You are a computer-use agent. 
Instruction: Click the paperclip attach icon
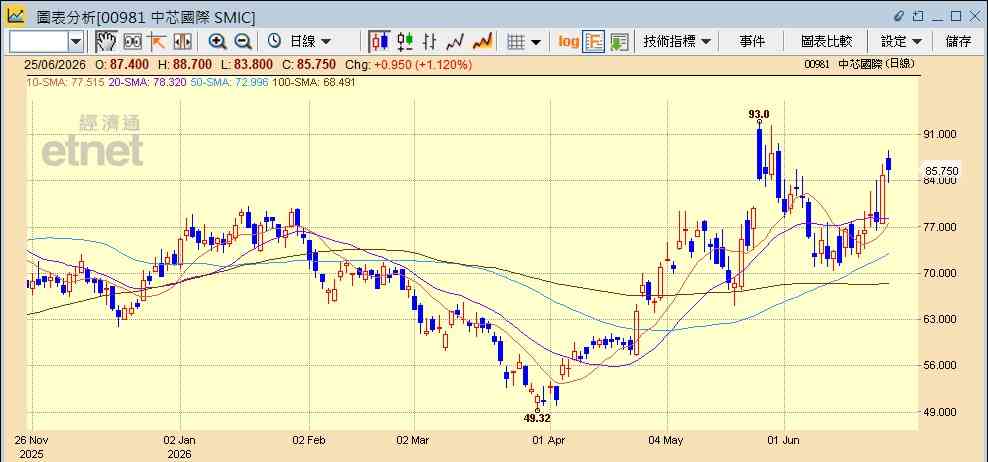(x=900, y=16)
